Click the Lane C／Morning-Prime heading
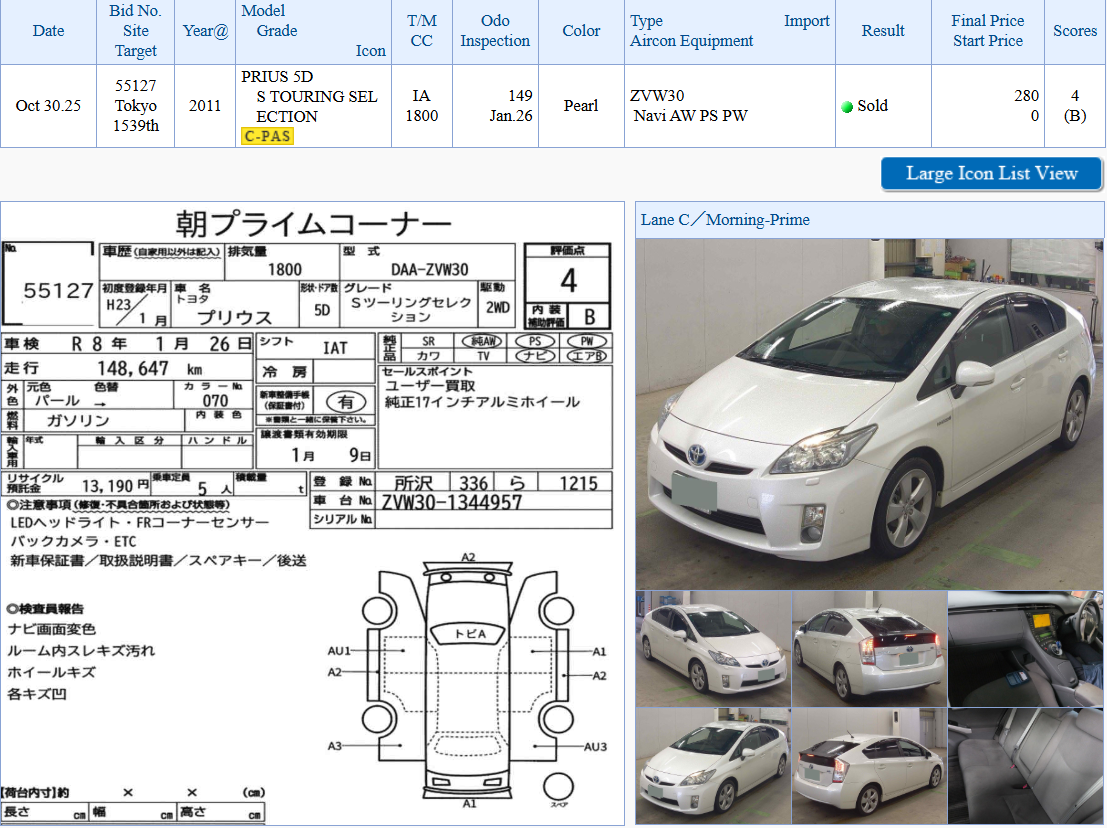This screenshot has width=1107, height=828. [726, 220]
